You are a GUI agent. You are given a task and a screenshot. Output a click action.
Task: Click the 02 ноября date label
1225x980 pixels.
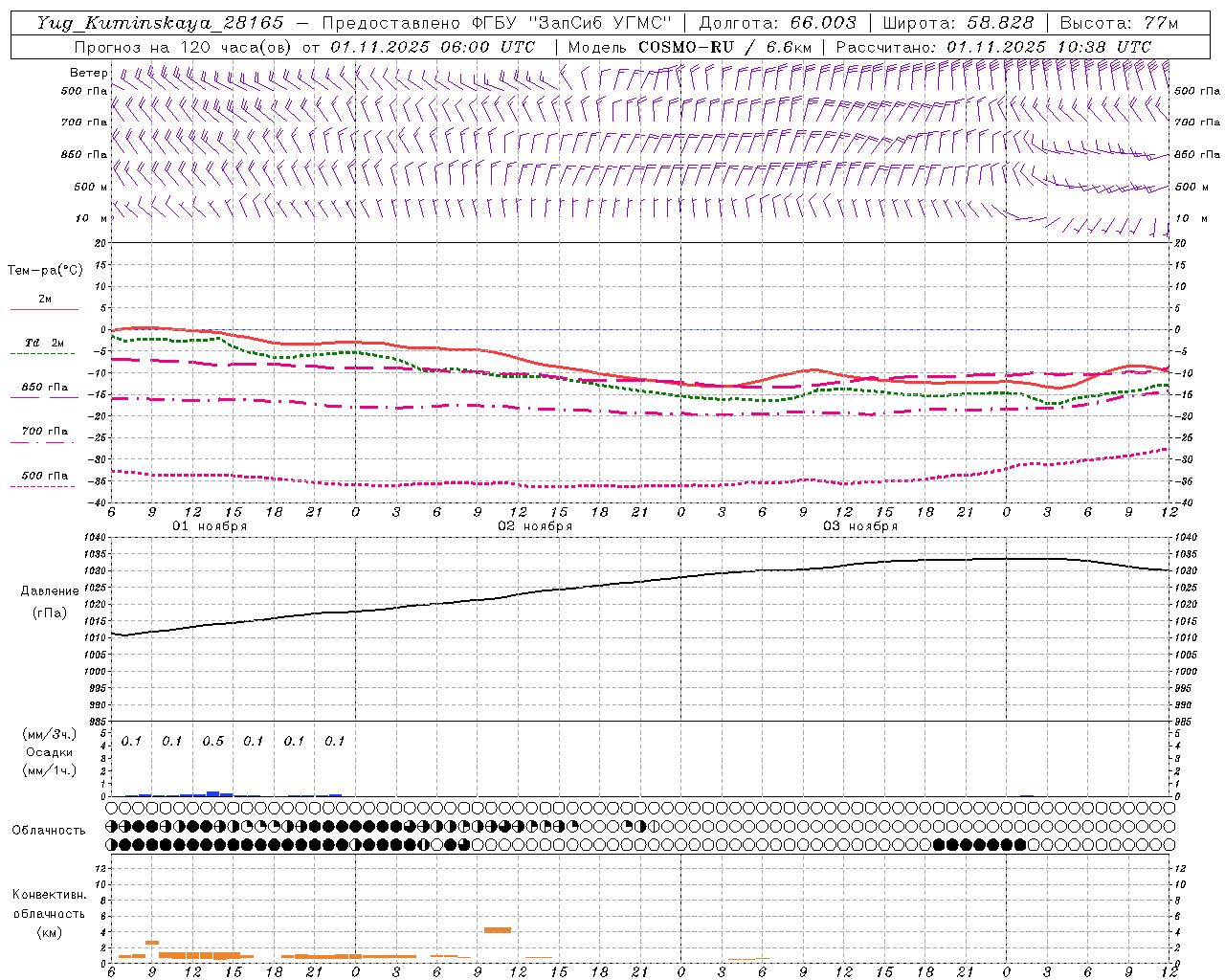(x=535, y=526)
